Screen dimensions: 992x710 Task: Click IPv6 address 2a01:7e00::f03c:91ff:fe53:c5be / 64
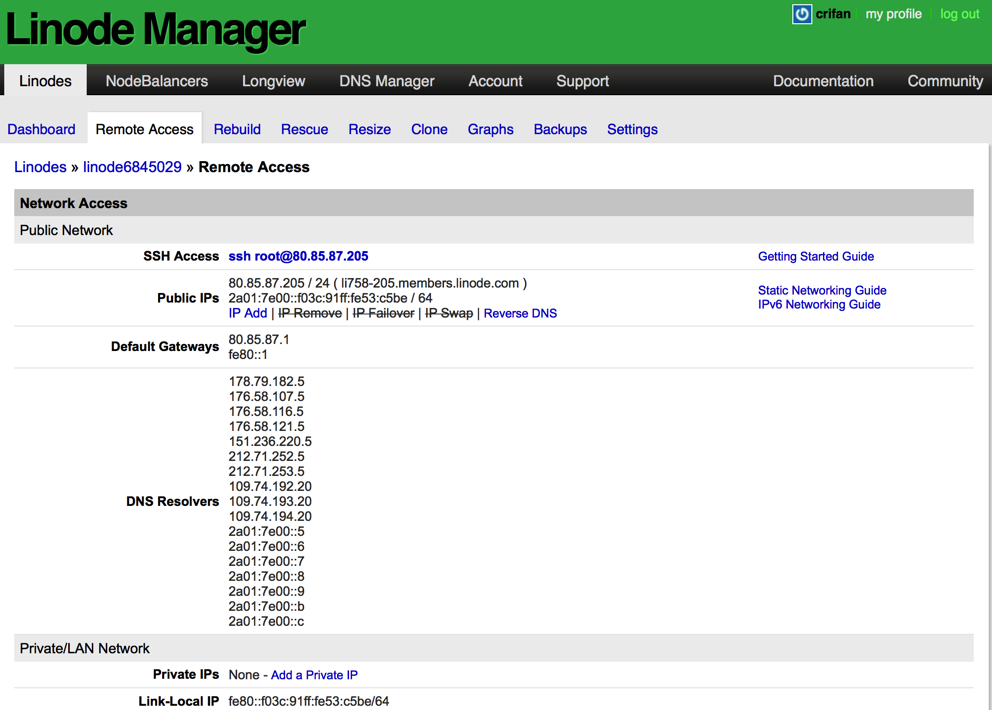coord(330,298)
